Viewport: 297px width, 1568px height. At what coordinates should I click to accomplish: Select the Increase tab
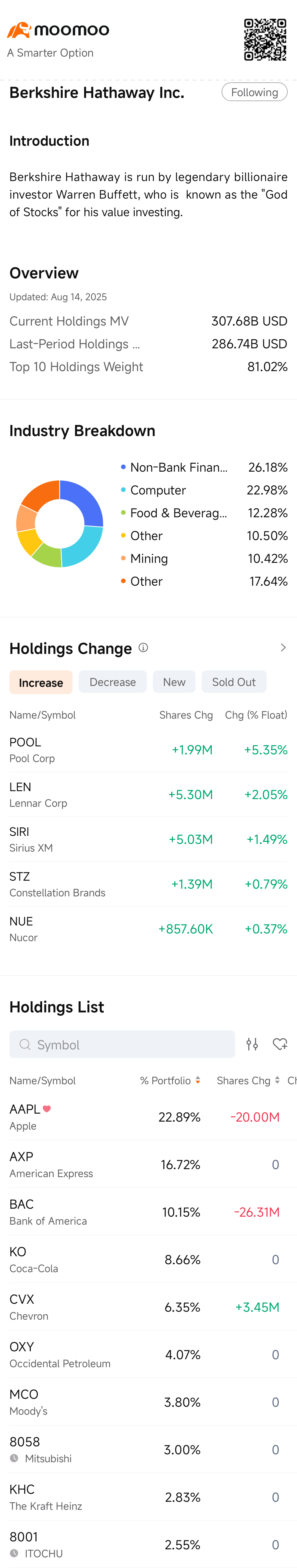tap(41, 682)
